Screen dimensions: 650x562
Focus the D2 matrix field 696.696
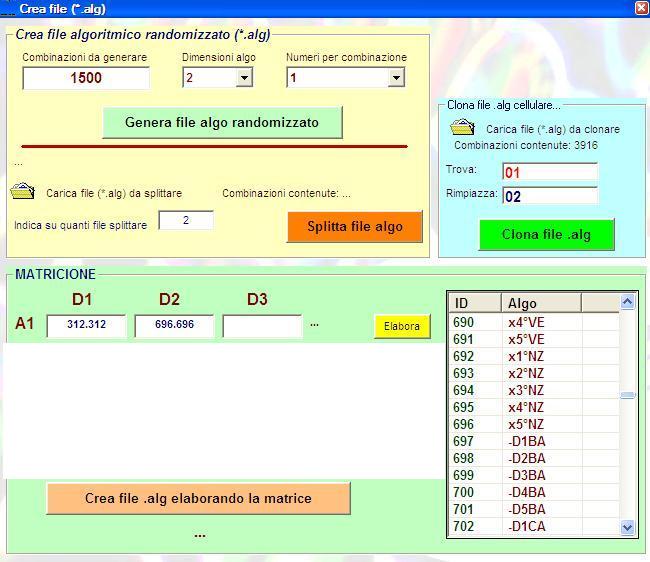[x=174, y=325]
